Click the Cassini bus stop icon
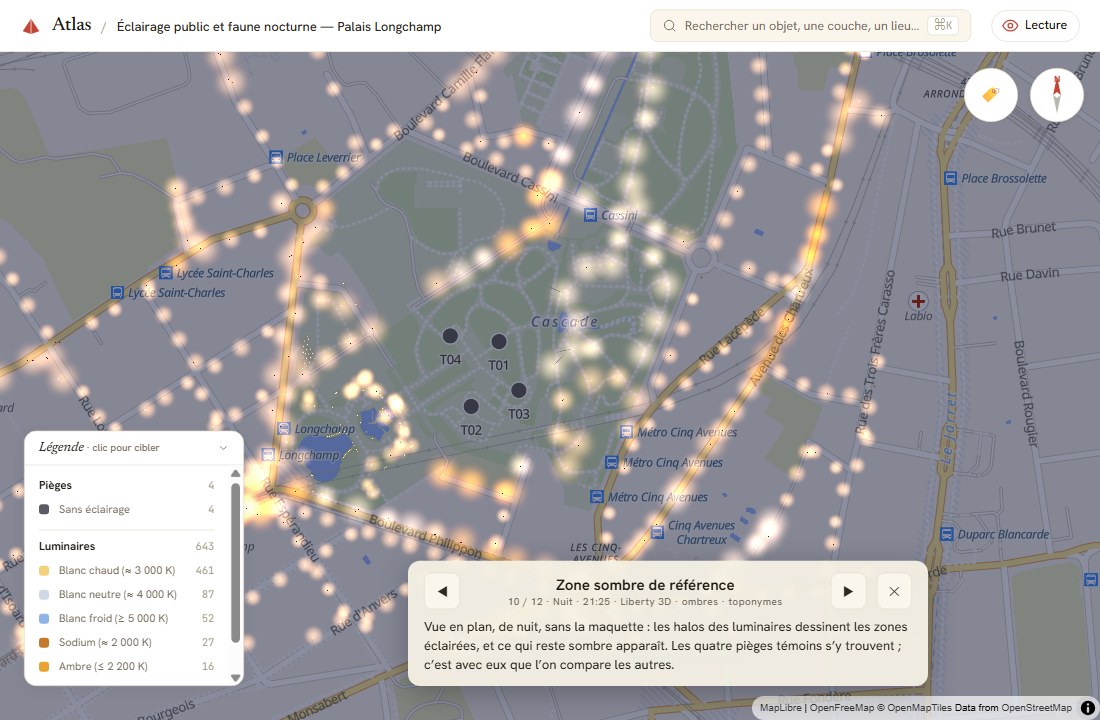The width and height of the screenshot is (1100, 720). coord(591,215)
